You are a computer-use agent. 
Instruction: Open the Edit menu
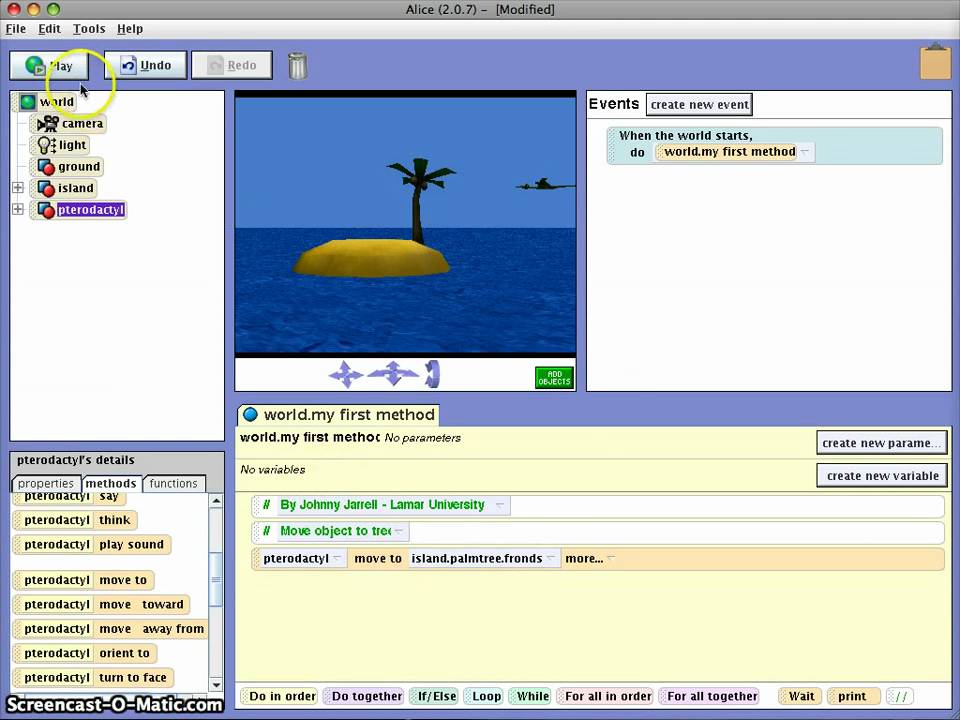click(49, 29)
